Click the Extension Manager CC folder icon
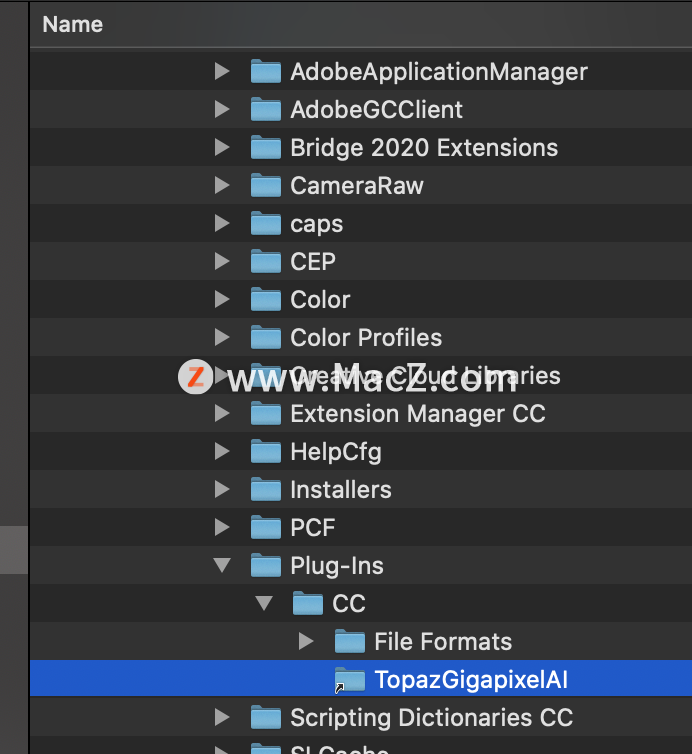Image resolution: width=692 pixels, height=754 pixels. coord(266,413)
